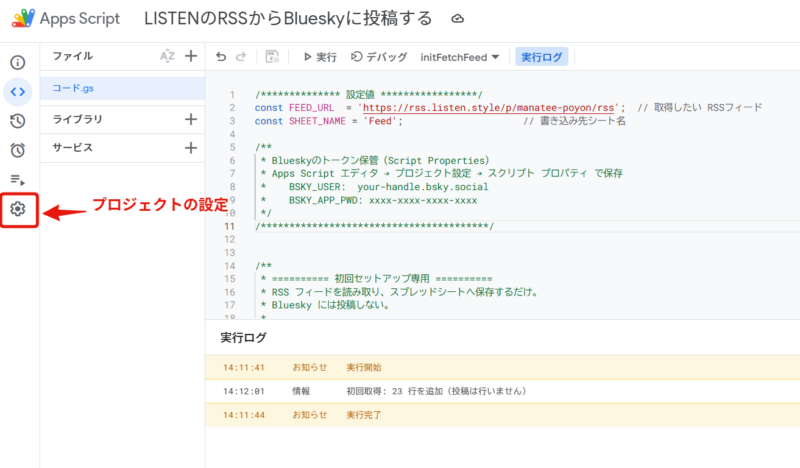
Task: Click the サービス section header
Action: [72, 148]
